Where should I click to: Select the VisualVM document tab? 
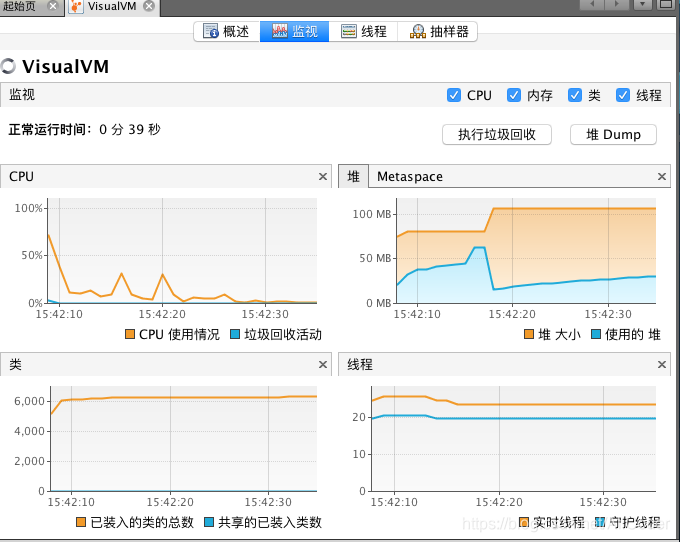click(x=112, y=7)
